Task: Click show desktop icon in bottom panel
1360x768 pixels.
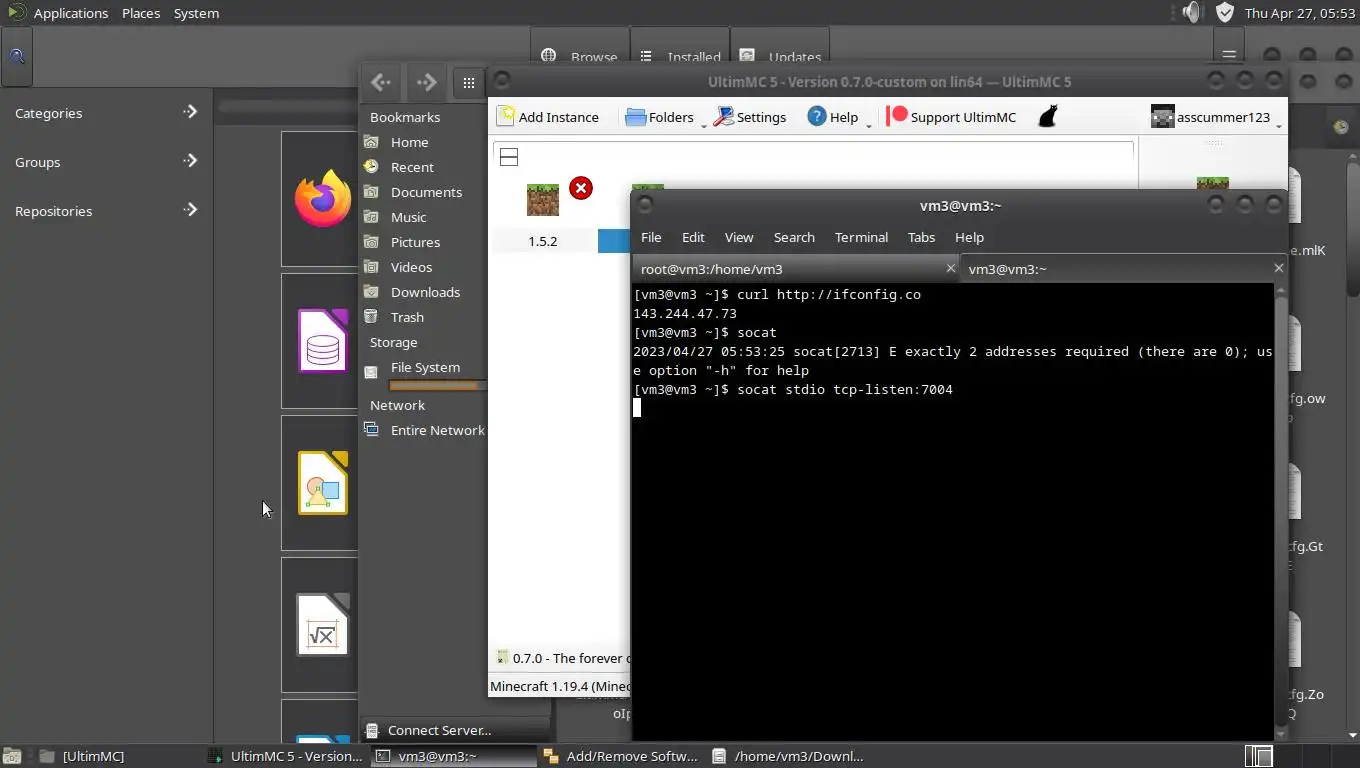Action: pos(13,756)
